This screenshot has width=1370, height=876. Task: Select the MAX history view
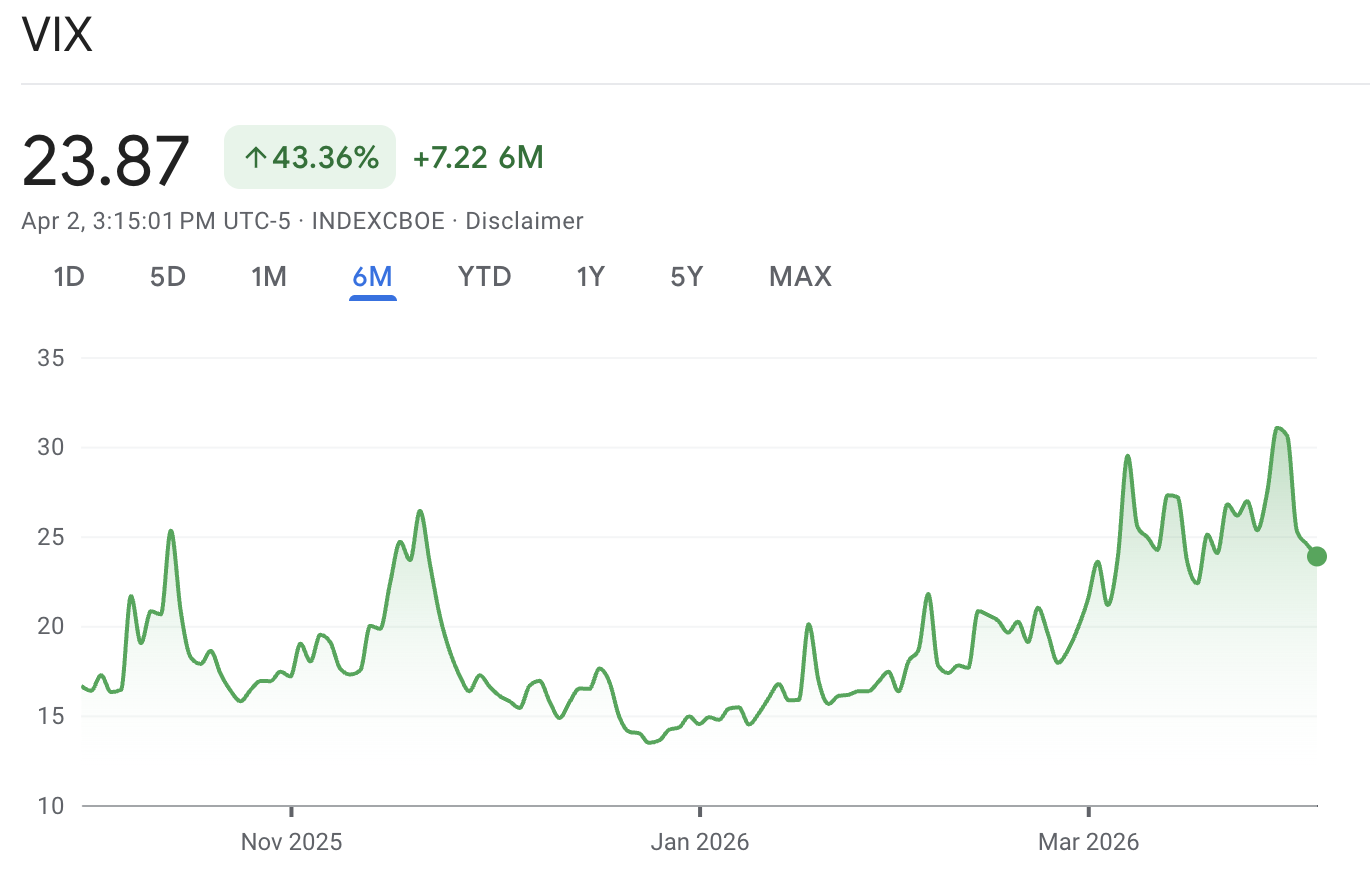click(799, 277)
